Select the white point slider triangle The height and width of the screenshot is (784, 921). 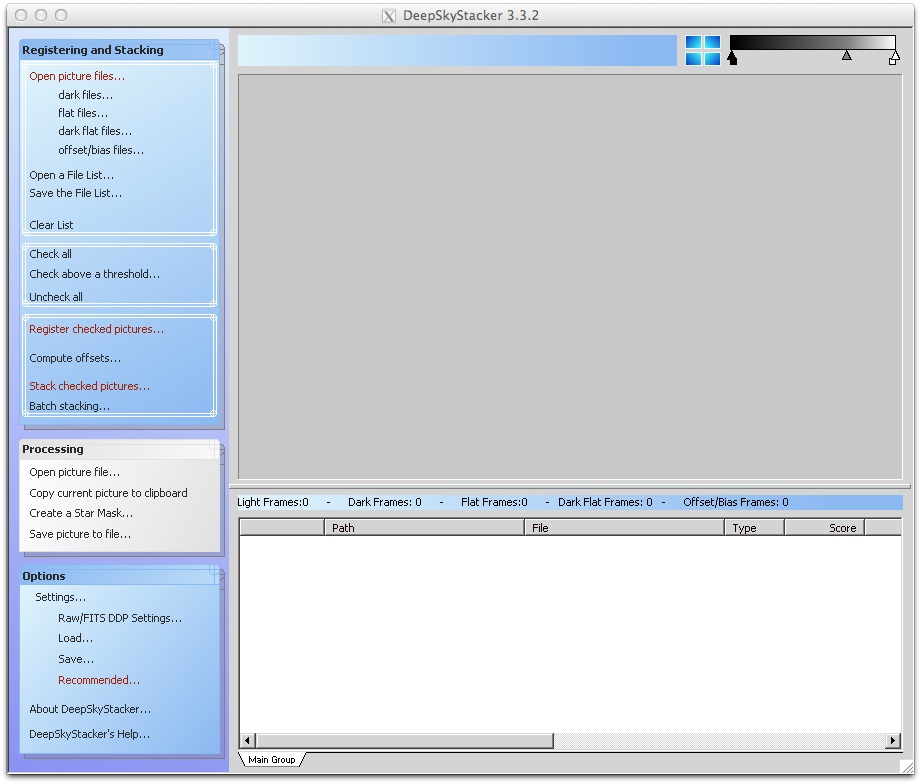point(893,58)
